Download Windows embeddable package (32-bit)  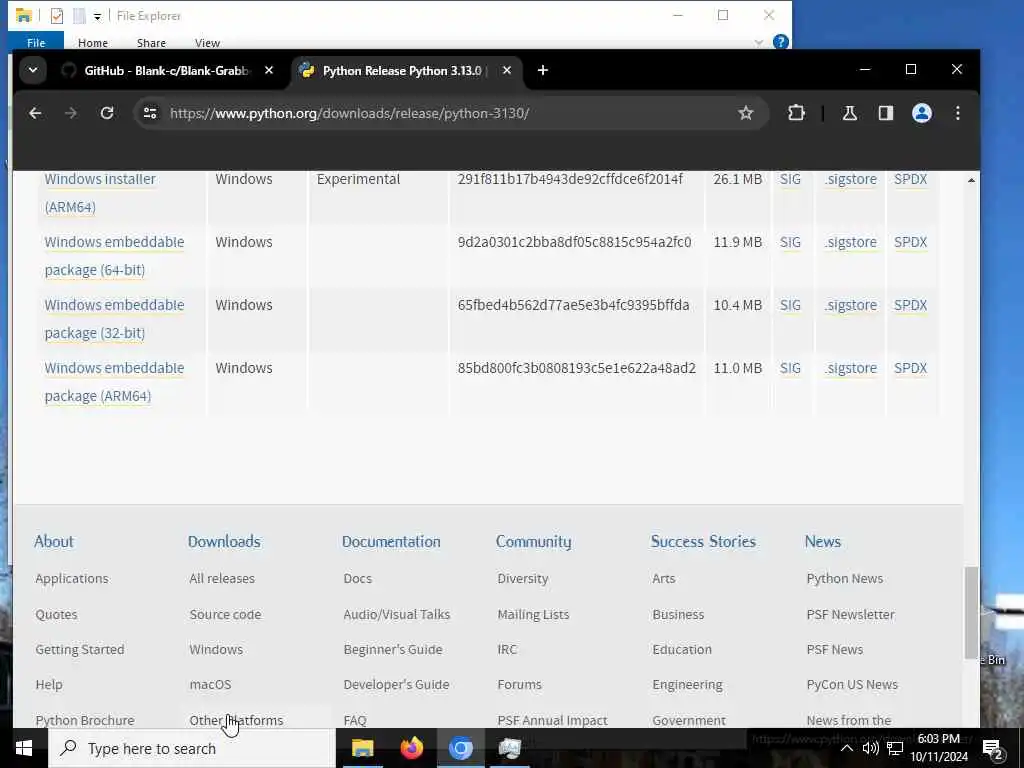pyautogui.click(x=114, y=319)
